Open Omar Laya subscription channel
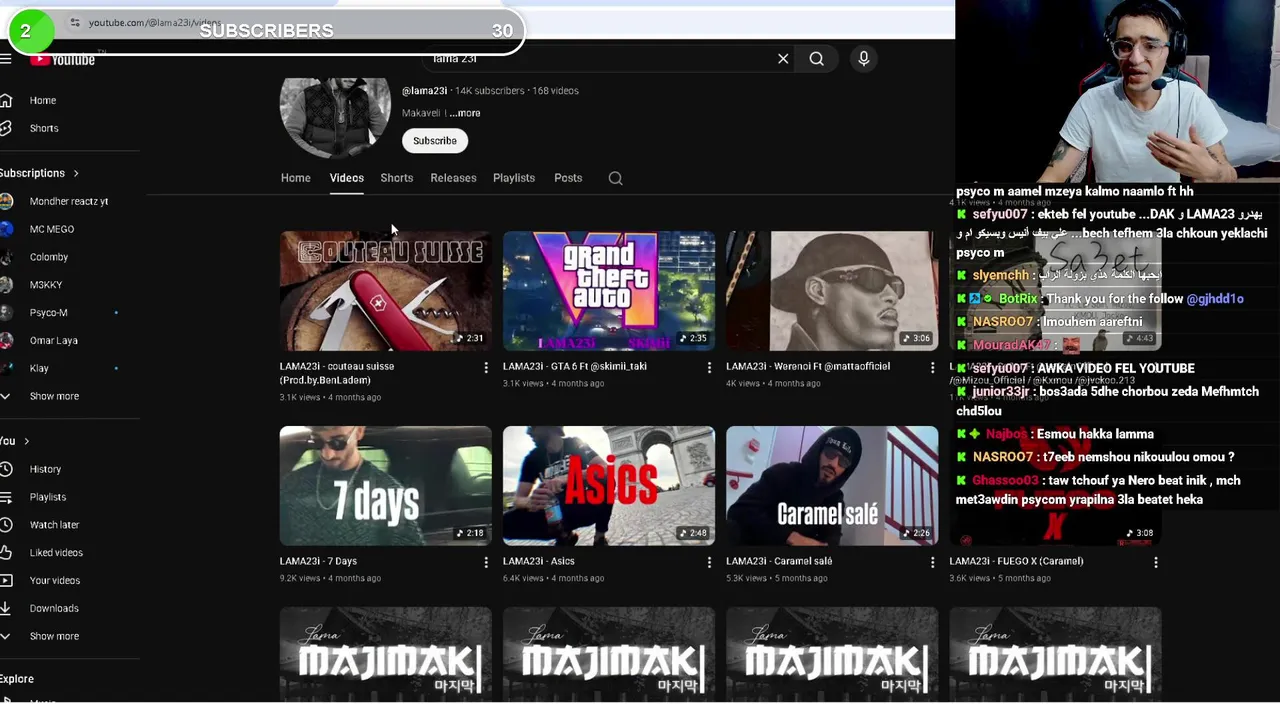The image size is (1280, 720). click(x=53, y=341)
